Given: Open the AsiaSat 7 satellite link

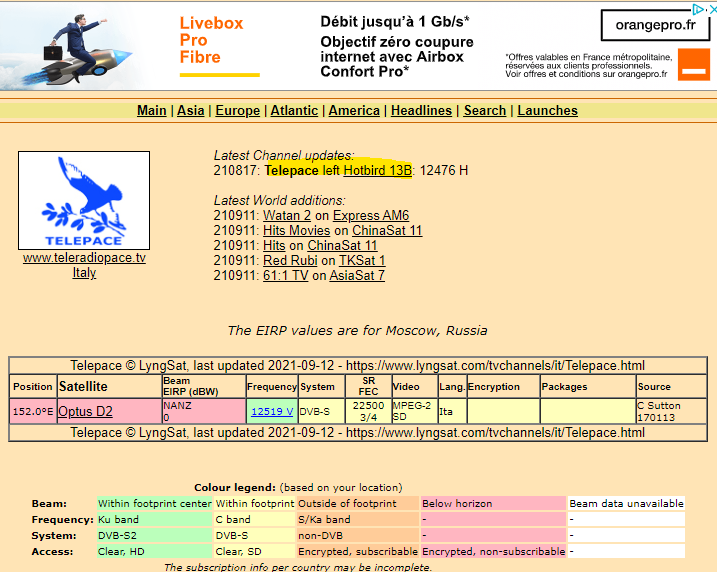Looking at the screenshot, I should 357,276.
